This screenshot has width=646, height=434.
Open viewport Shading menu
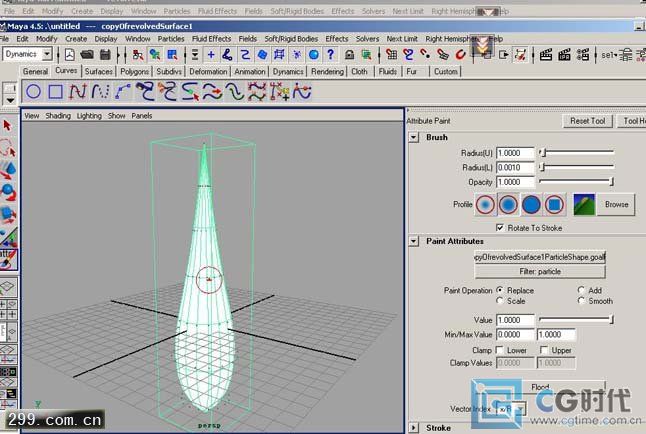(58, 116)
